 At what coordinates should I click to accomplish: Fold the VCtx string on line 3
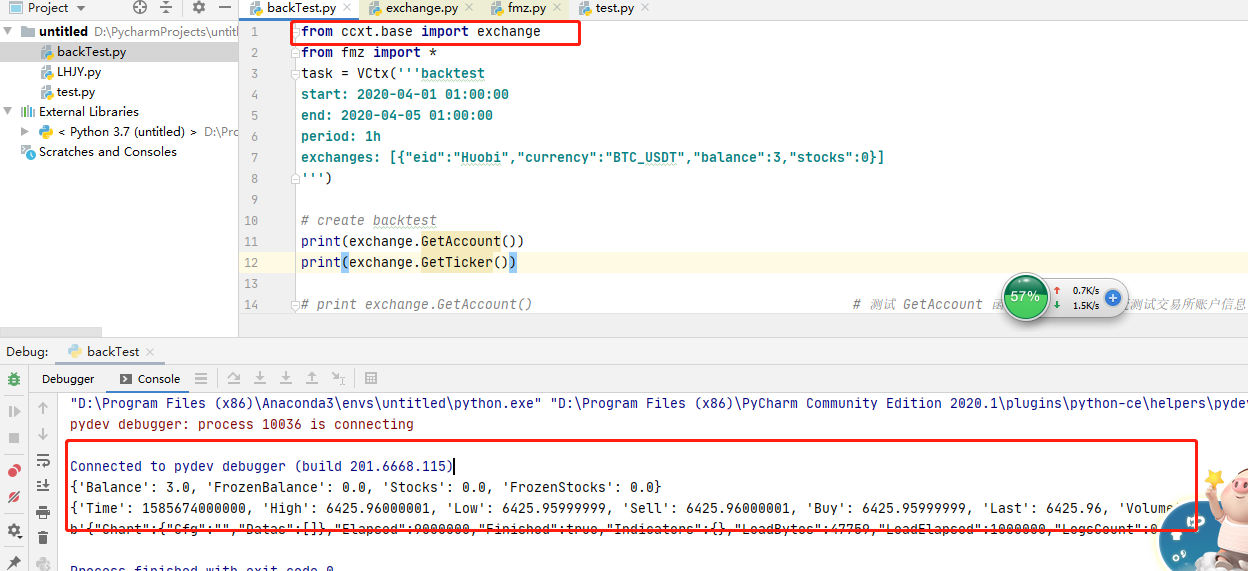[x=297, y=73]
